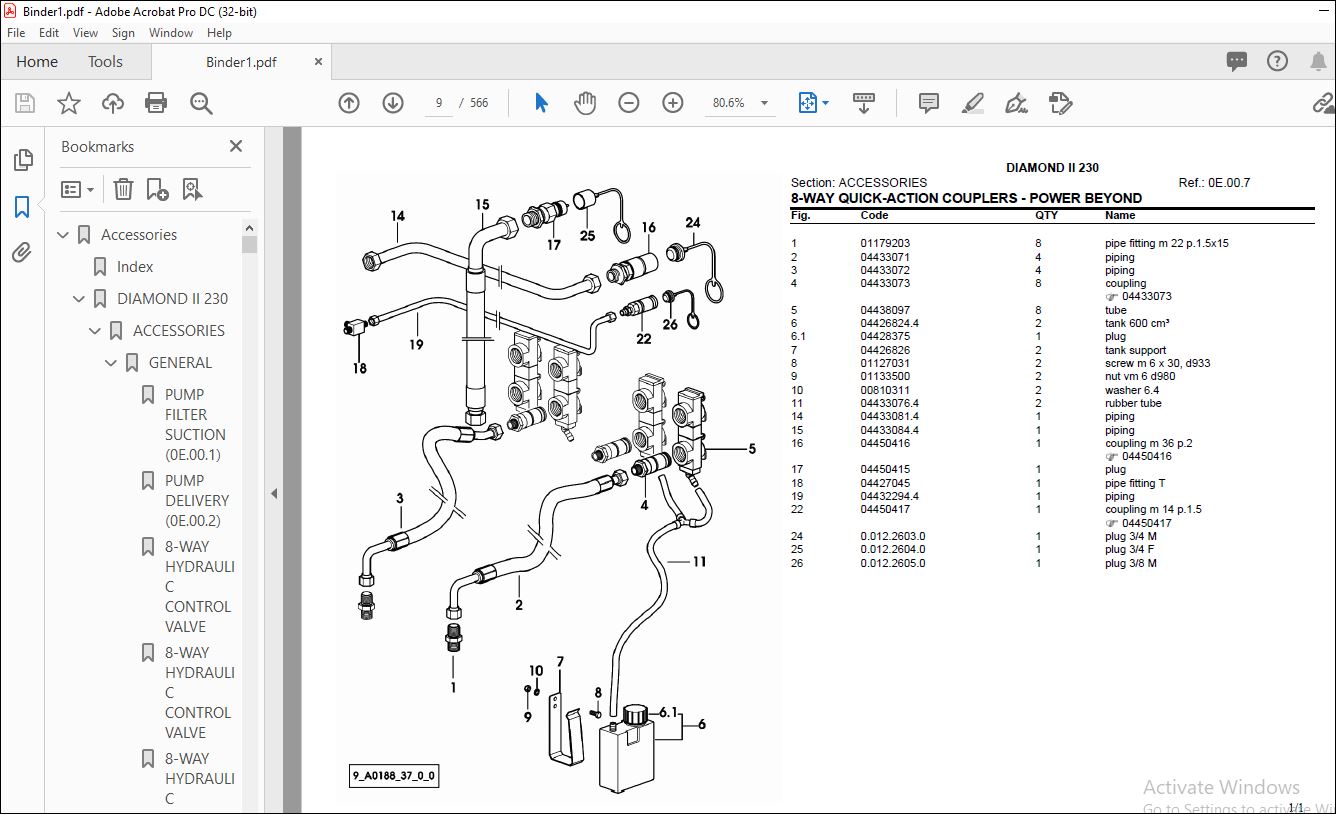Open the Add Comment tool
The height and width of the screenshot is (814, 1336).
[x=929, y=103]
